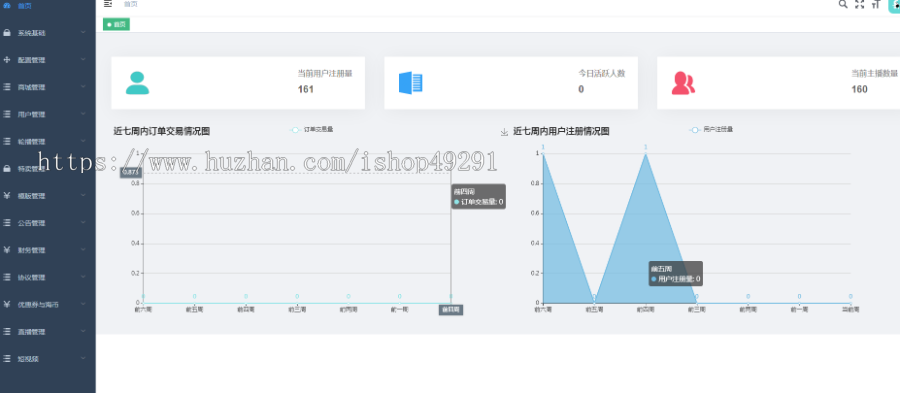Click the list icon beside 协议管理

(x=7, y=277)
